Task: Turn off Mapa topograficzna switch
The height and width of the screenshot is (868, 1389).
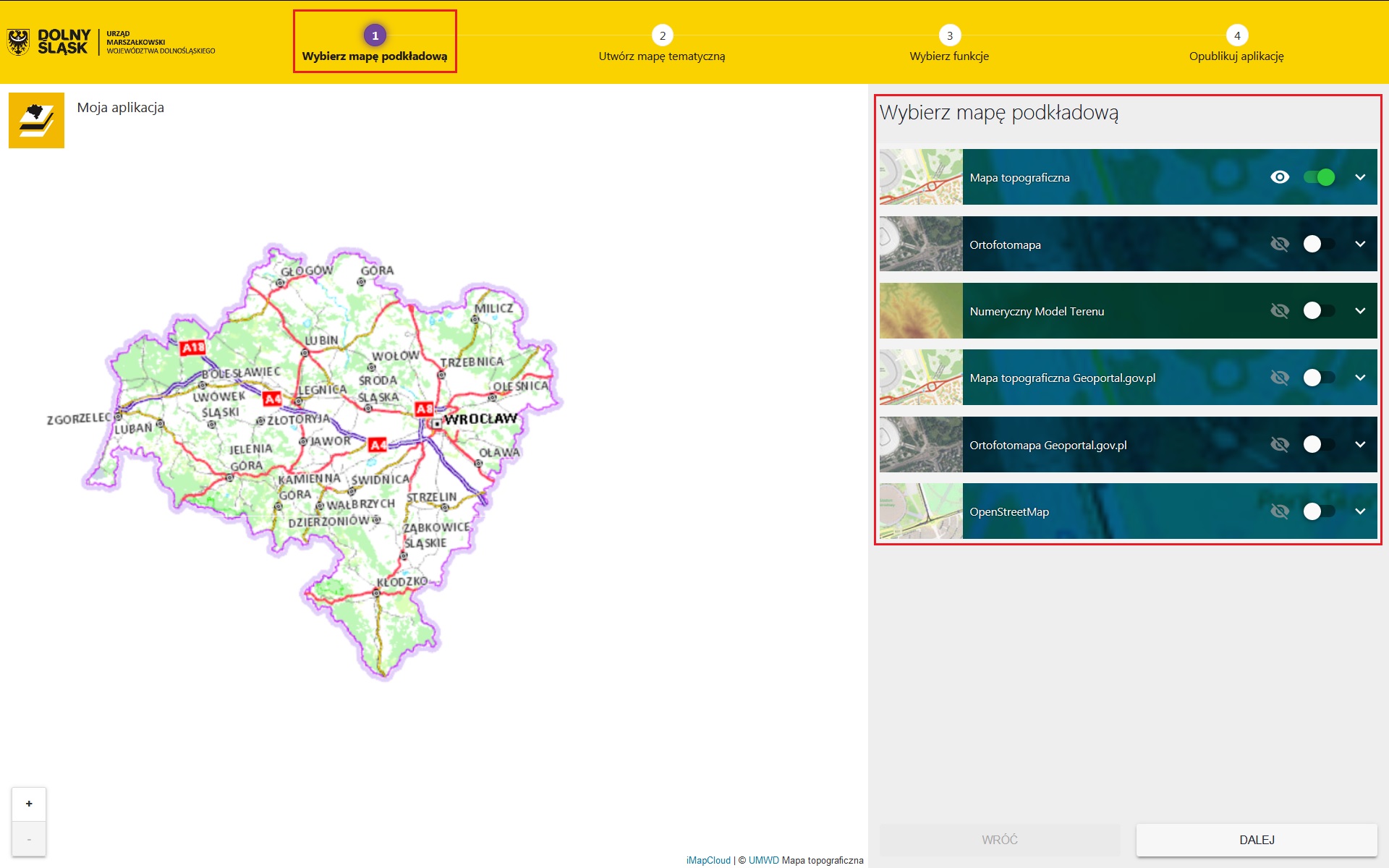Action: tap(1319, 177)
